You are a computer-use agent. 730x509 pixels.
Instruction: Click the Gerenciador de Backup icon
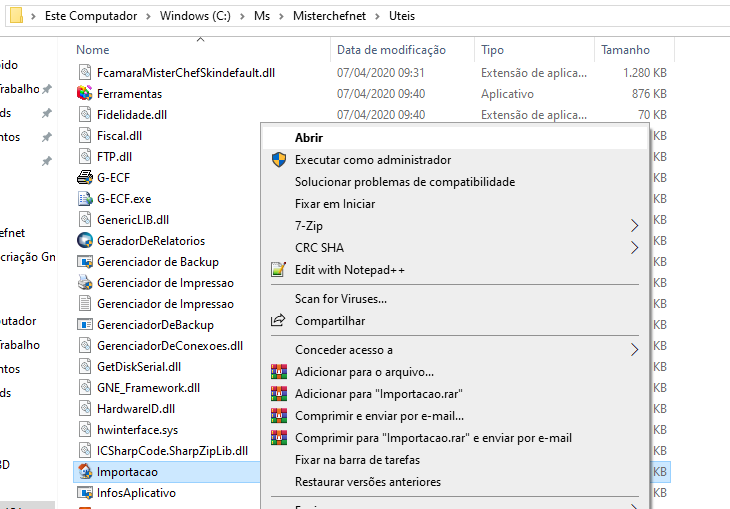click(85, 262)
